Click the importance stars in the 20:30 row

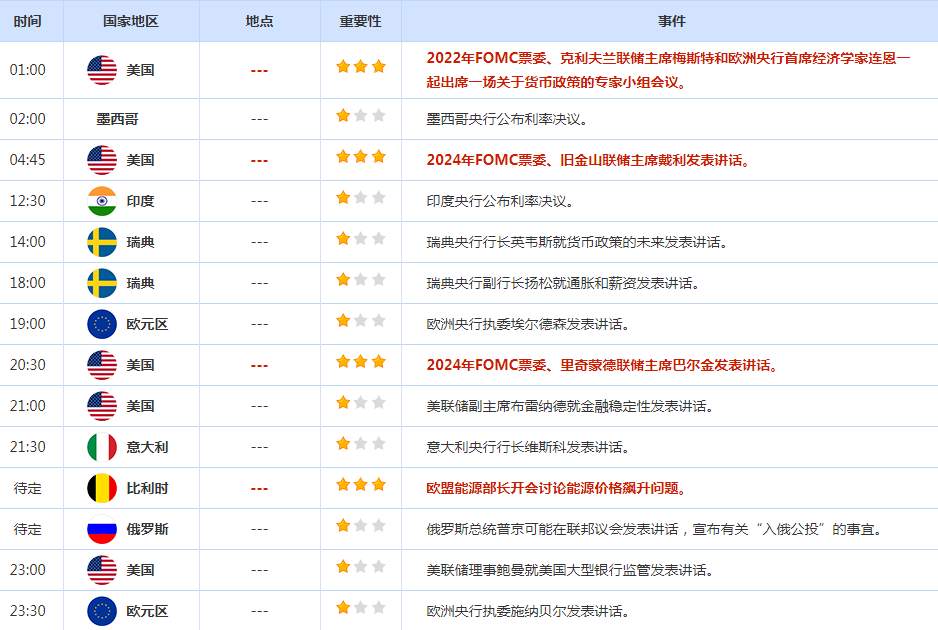[x=361, y=361]
